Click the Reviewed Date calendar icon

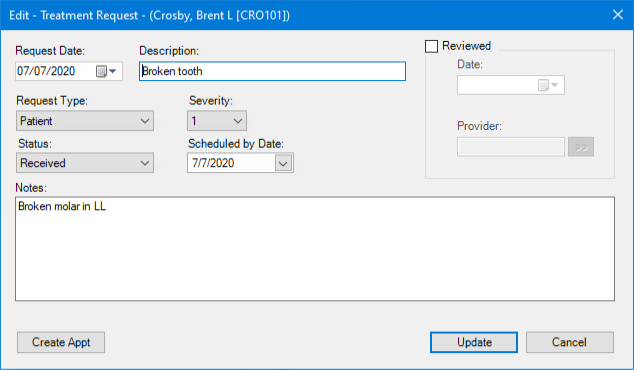tap(543, 85)
